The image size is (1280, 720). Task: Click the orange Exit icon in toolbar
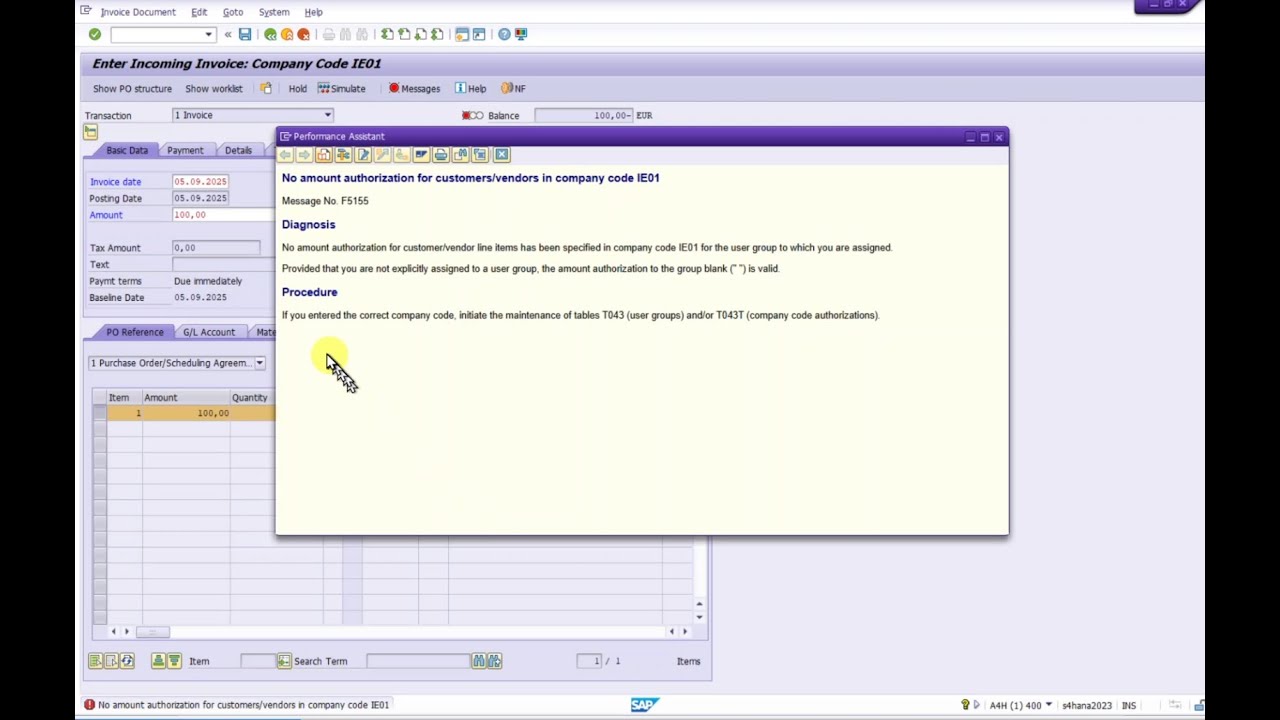[x=287, y=34]
